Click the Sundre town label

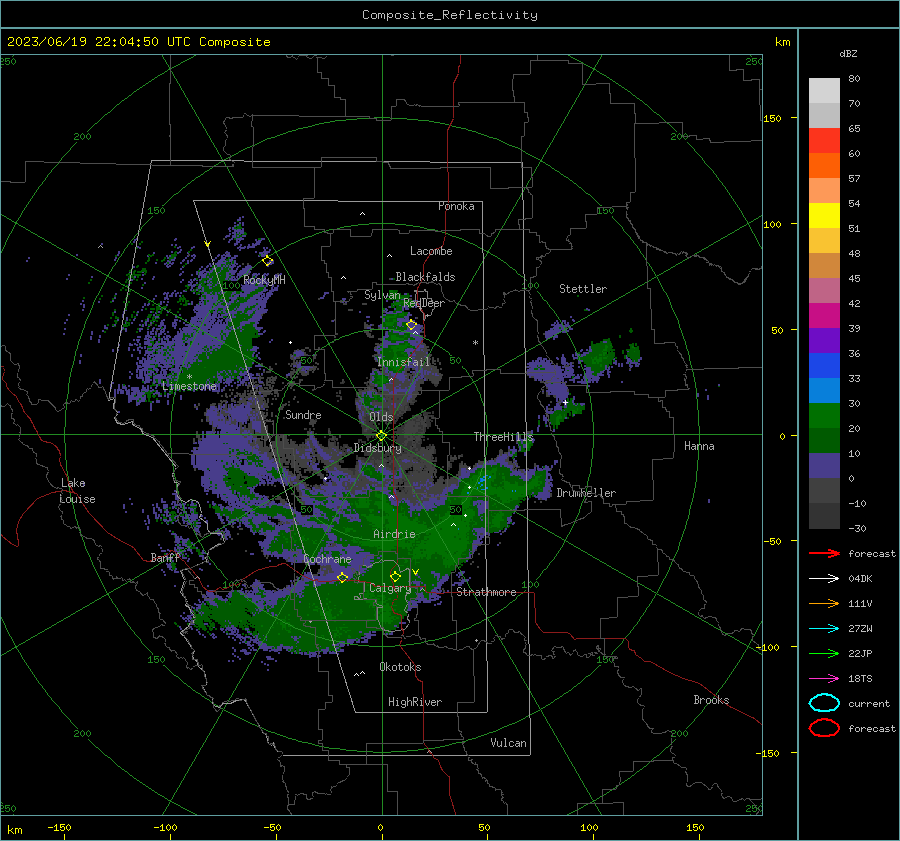coord(303,414)
